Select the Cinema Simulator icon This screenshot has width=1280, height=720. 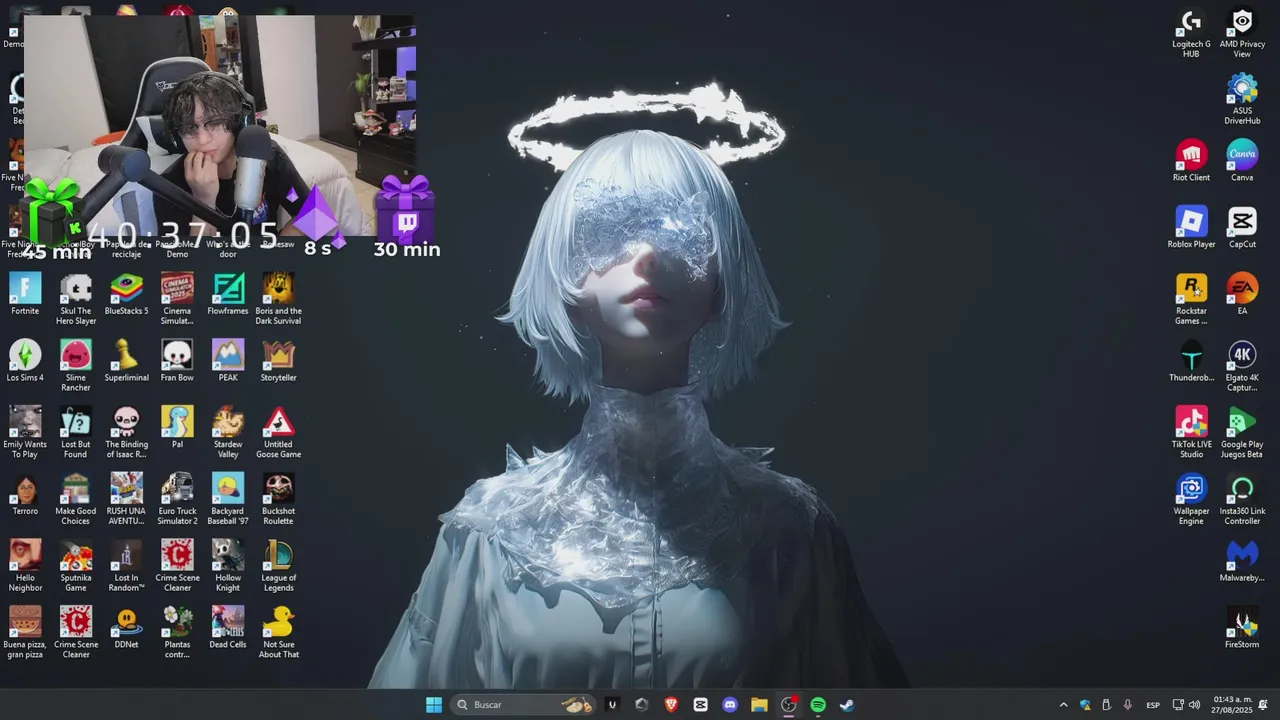coord(177,299)
